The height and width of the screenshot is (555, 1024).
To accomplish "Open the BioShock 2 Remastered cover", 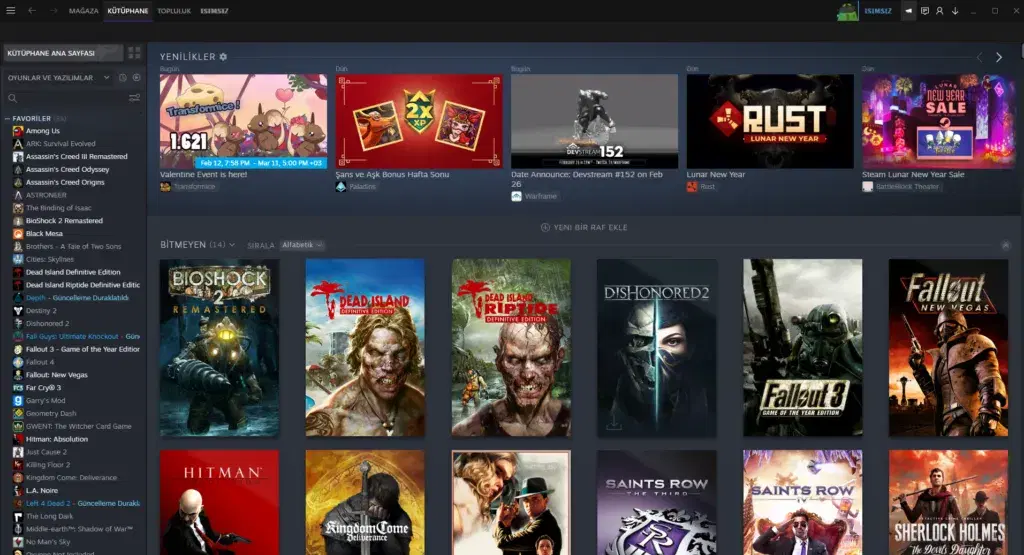I will point(219,347).
